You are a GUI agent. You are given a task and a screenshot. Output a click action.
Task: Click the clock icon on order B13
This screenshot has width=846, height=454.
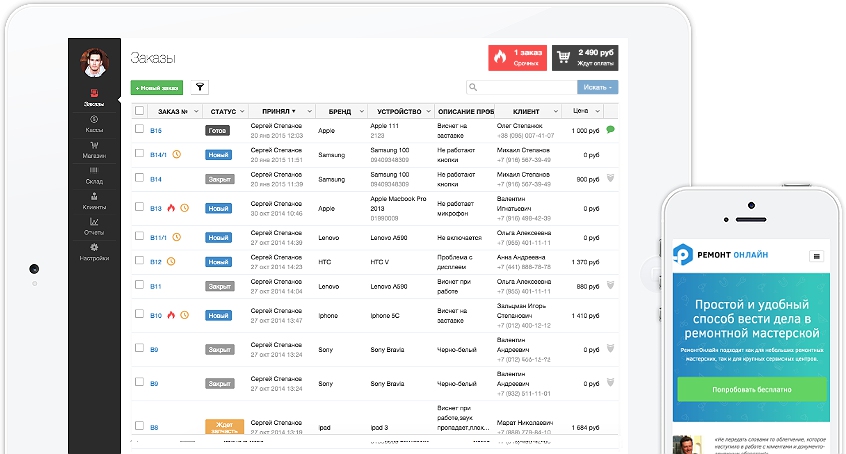coord(185,208)
